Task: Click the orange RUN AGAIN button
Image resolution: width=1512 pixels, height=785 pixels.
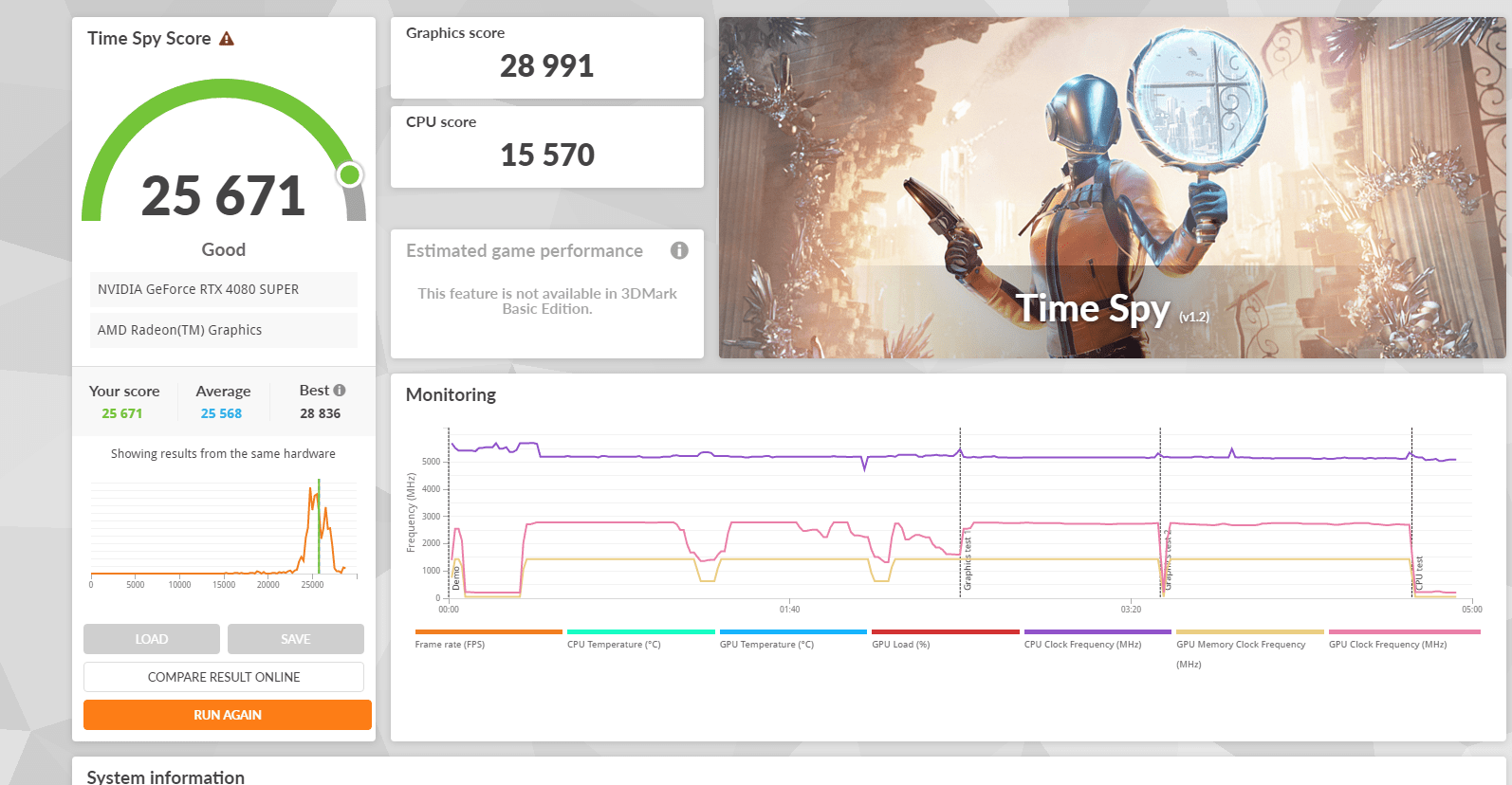Action: pyautogui.click(x=228, y=715)
